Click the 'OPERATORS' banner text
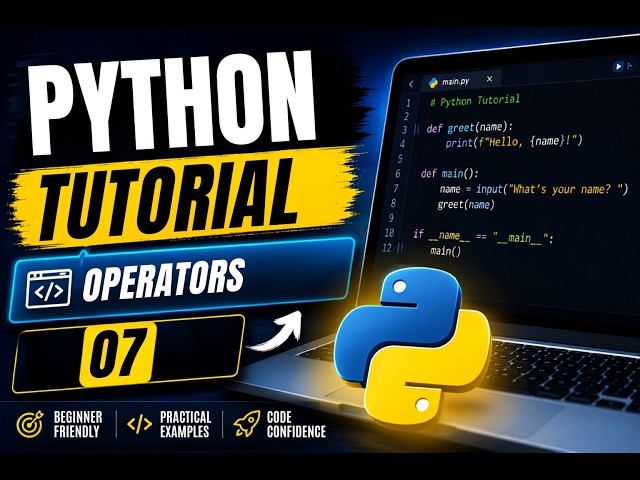The width and height of the screenshot is (640, 480). click(x=163, y=279)
